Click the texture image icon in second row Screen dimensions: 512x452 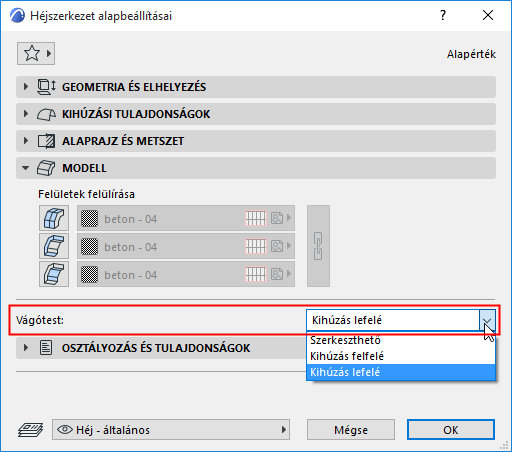point(277,246)
